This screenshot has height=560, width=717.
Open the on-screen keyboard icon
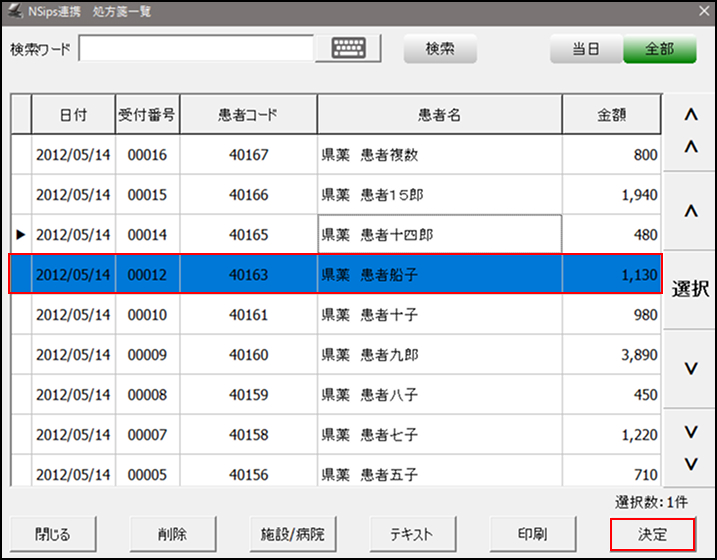(x=348, y=49)
